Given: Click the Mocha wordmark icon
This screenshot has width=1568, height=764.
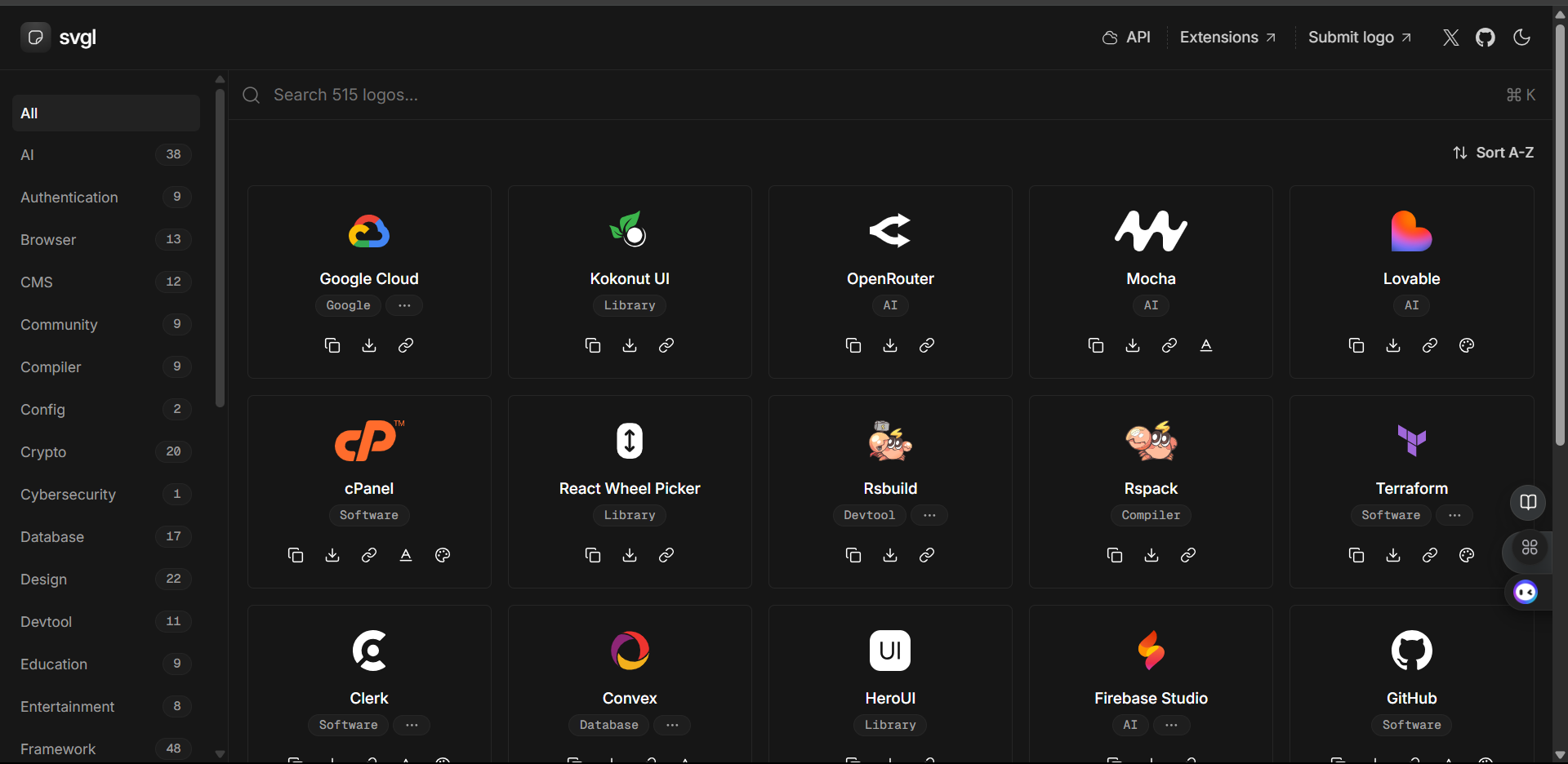Looking at the screenshot, I should coord(1206,345).
